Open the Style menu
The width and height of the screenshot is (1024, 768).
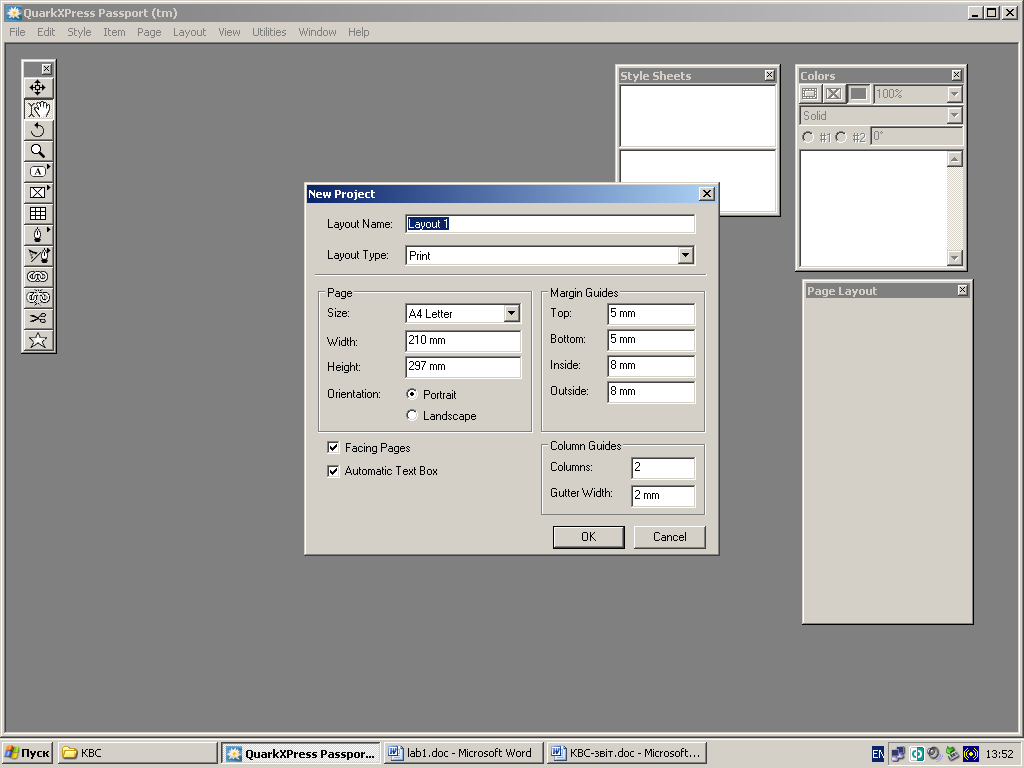[79, 32]
